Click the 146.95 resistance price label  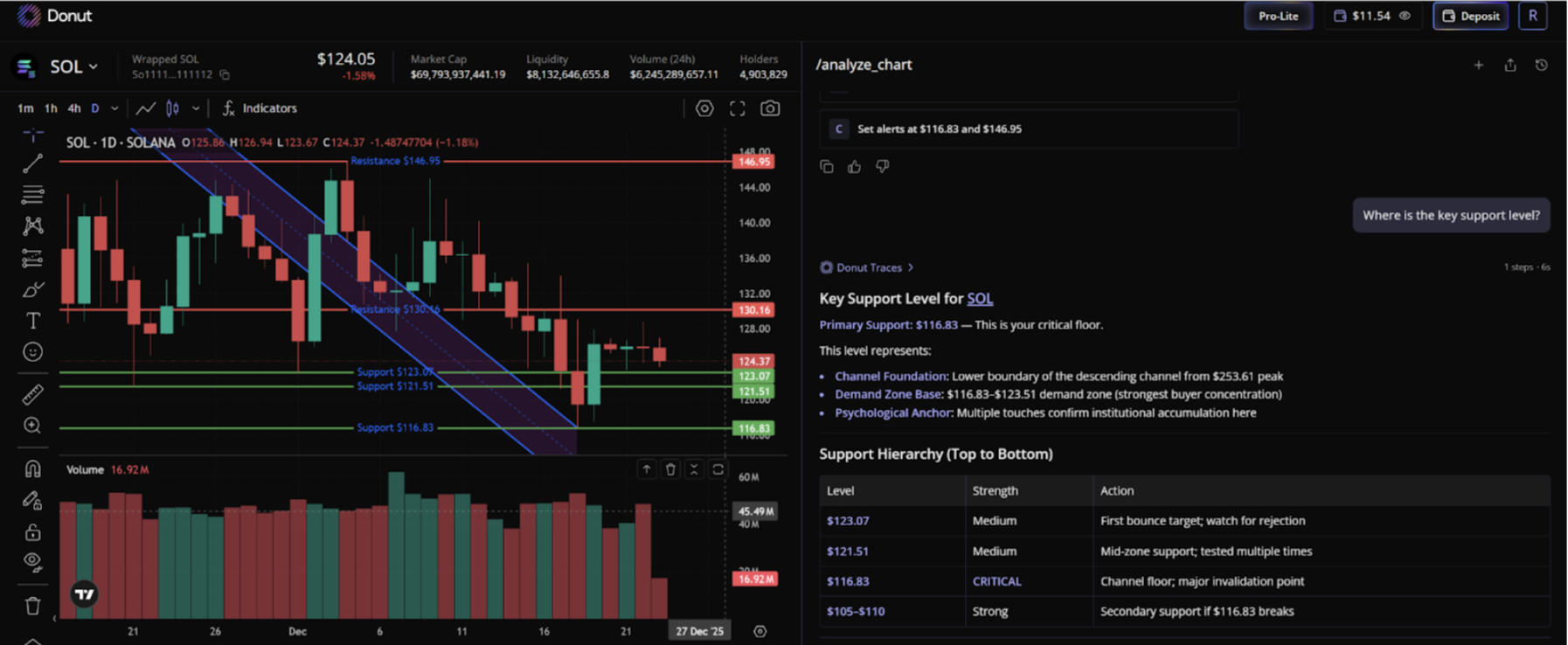(753, 162)
